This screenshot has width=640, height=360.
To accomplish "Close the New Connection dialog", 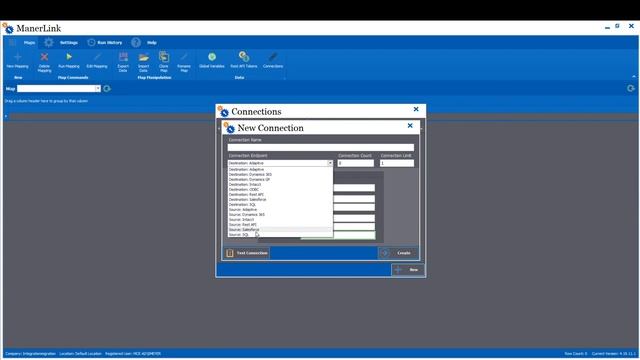I will coord(410,126).
